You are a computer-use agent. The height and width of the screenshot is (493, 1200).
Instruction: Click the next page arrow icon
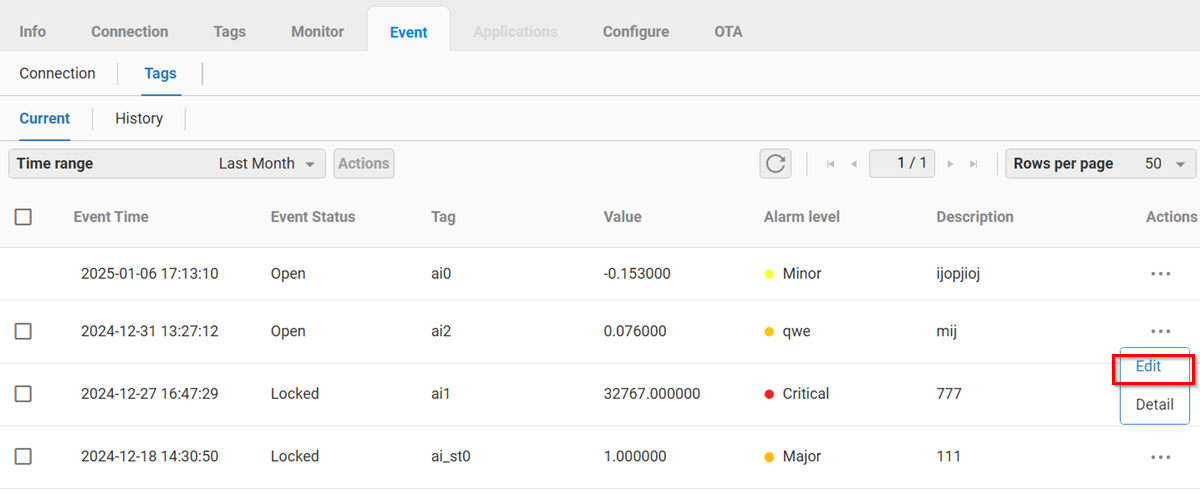pos(950,164)
